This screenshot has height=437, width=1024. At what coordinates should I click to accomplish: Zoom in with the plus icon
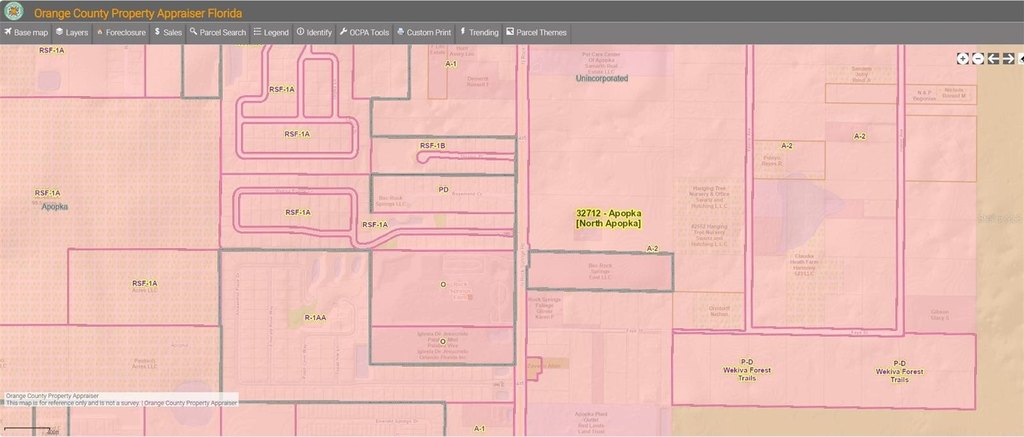pyautogui.click(x=963, y=59)
